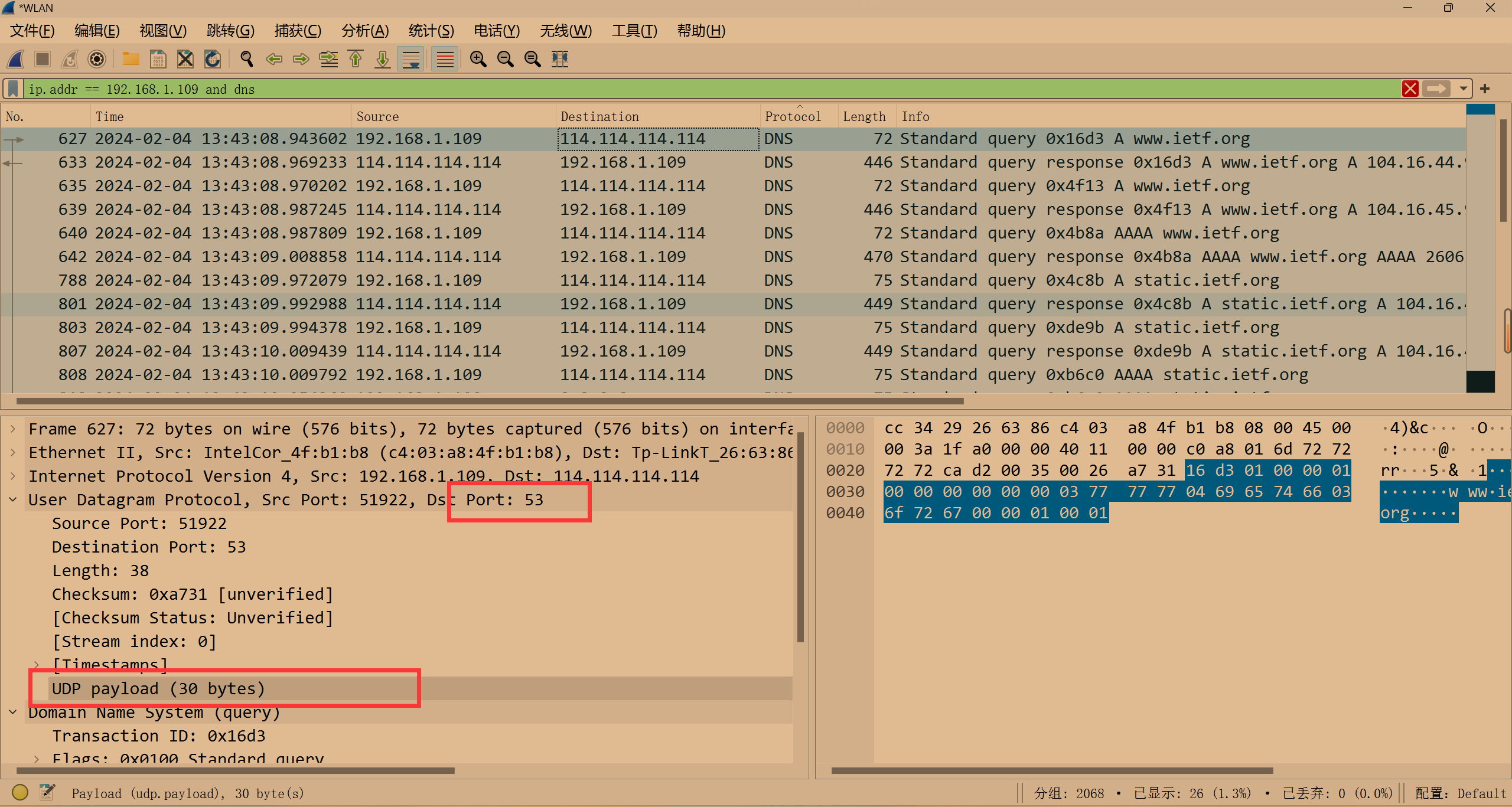The image size is (1512, 807).
Task: Go forward to next packet
Action: point(301,59)
